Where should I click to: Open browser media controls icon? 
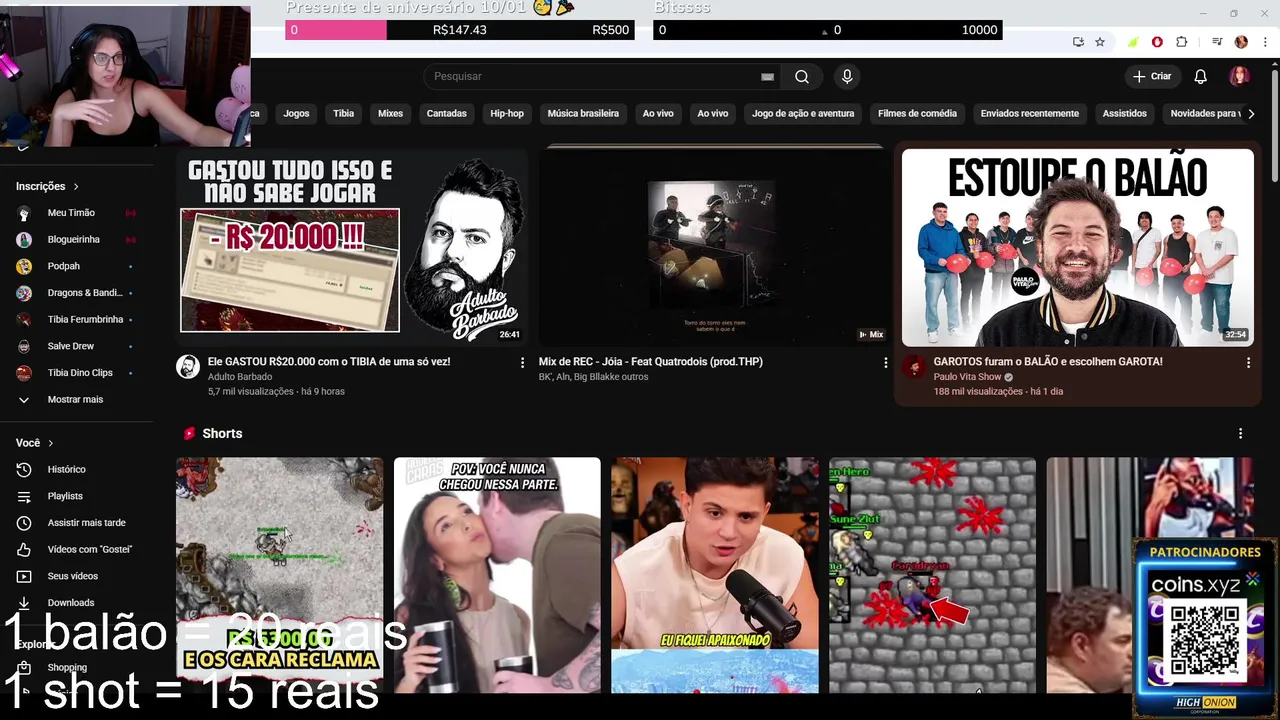1217,42
